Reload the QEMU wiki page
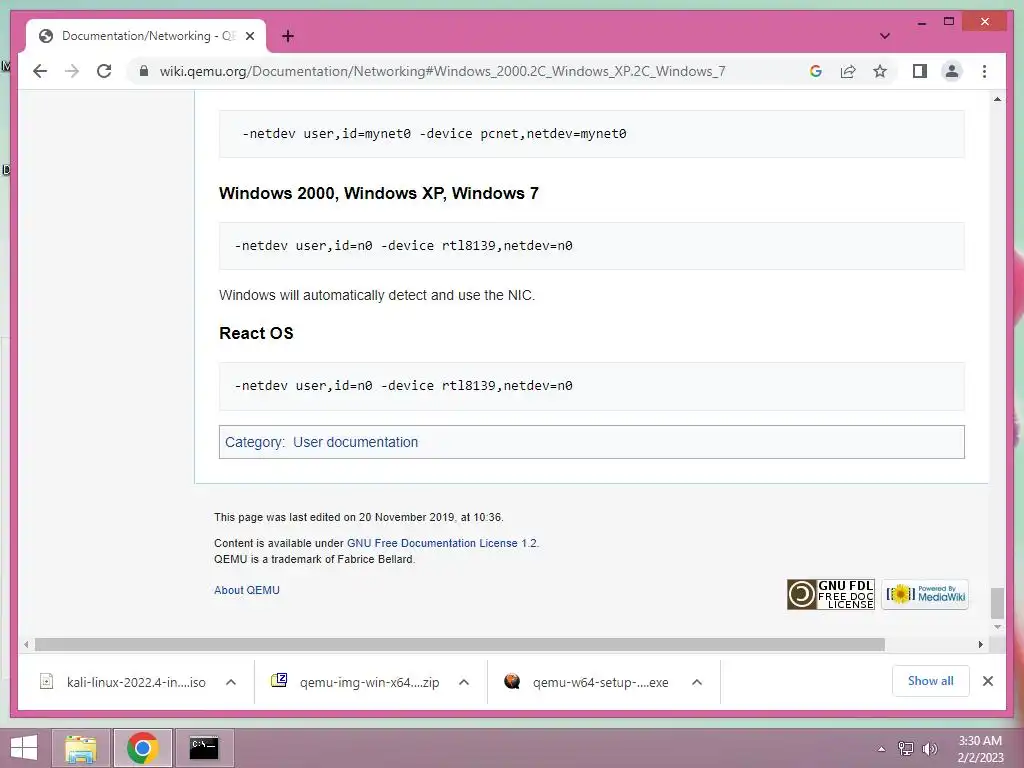The height and width of the screenshot is (768, 1024). (x=104, y=71)
